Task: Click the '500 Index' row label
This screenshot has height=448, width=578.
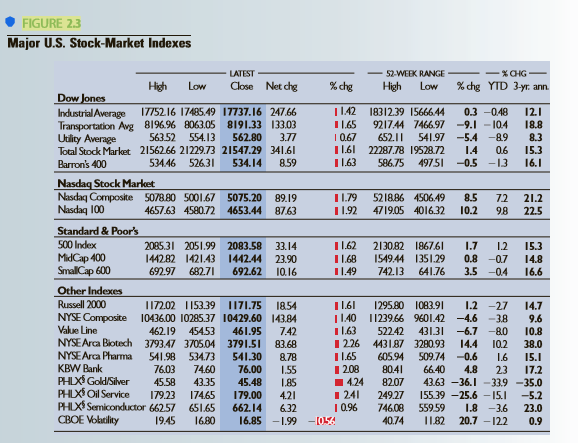Action: 77,245
